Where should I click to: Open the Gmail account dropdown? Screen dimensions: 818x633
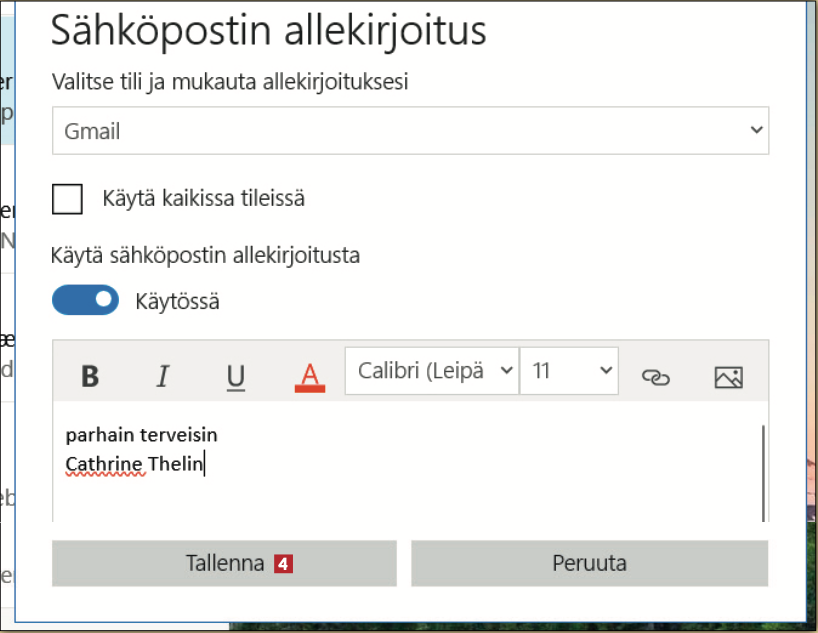410,131
